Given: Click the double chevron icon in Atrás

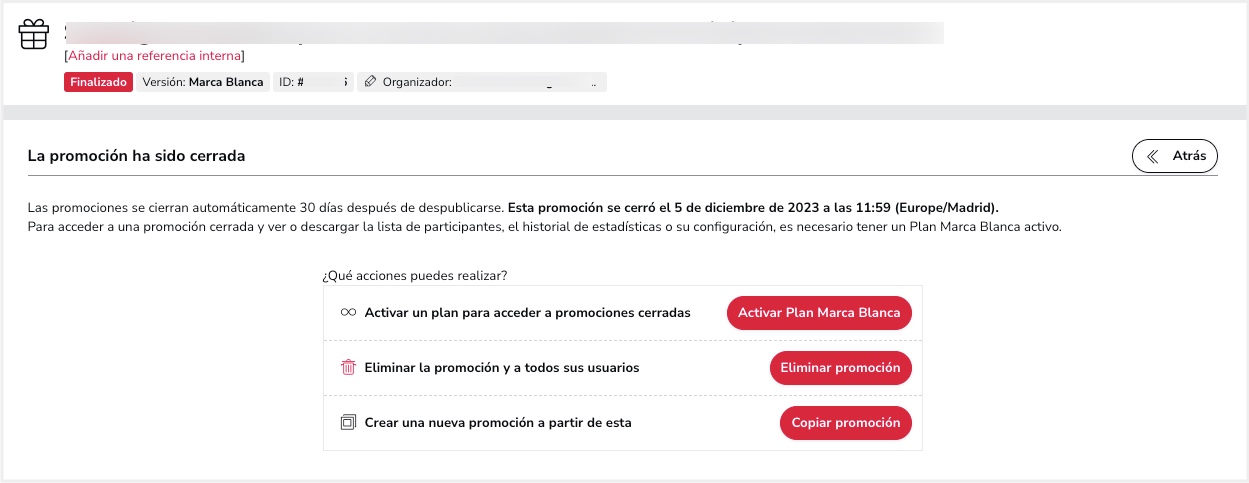Looking at the screenshot, I should [x=1153, y=156].
